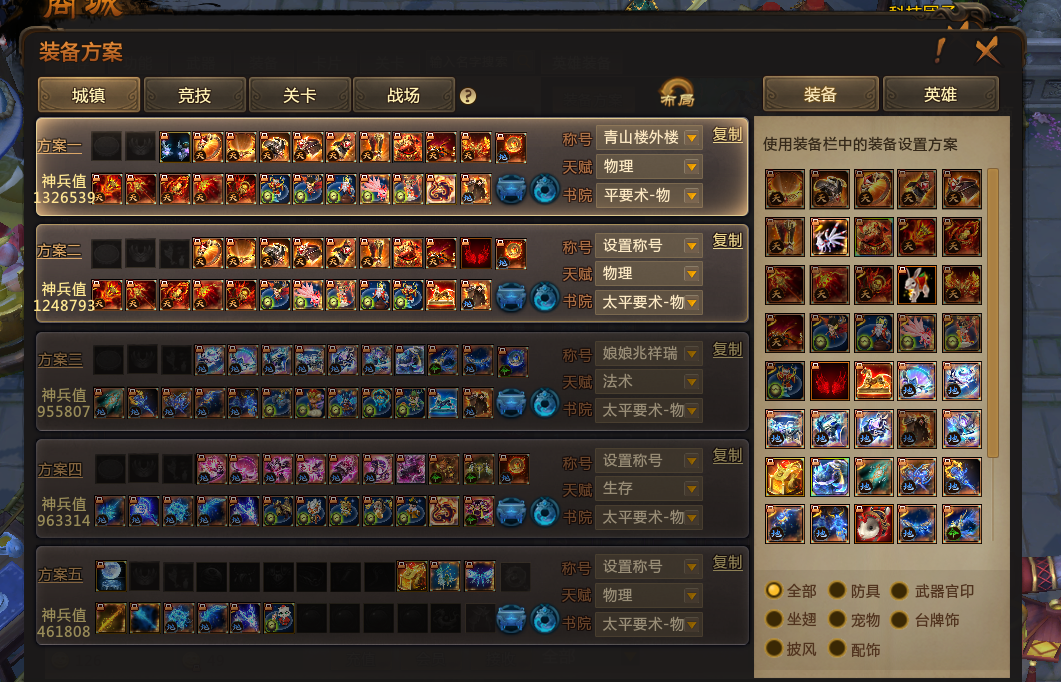Open the 布局 layout arrow icon

tap(677, 93)
